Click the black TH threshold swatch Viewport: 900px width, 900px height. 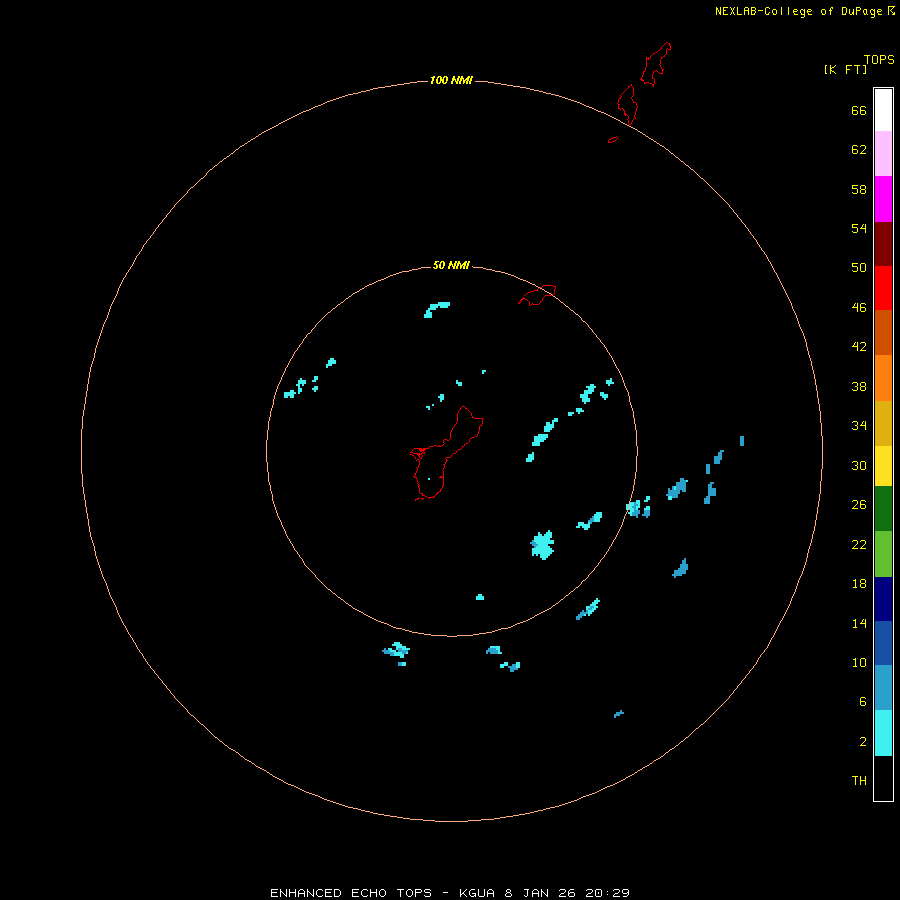point(883,778)
